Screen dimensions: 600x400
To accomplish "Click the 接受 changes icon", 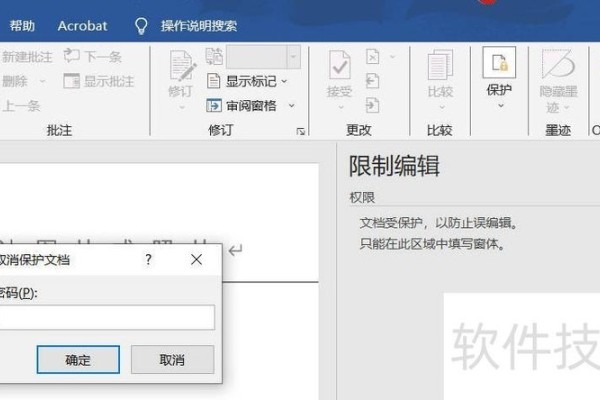I will point(340,65).
